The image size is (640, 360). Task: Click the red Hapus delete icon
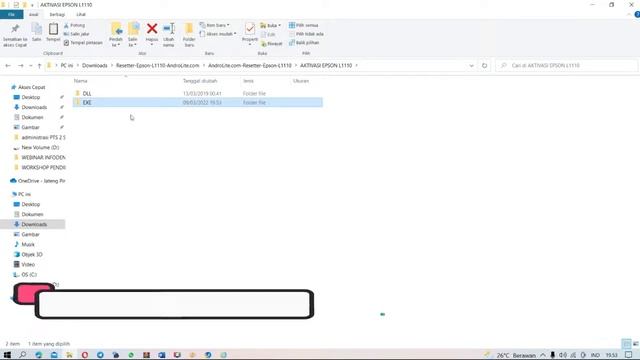point(152,29)
